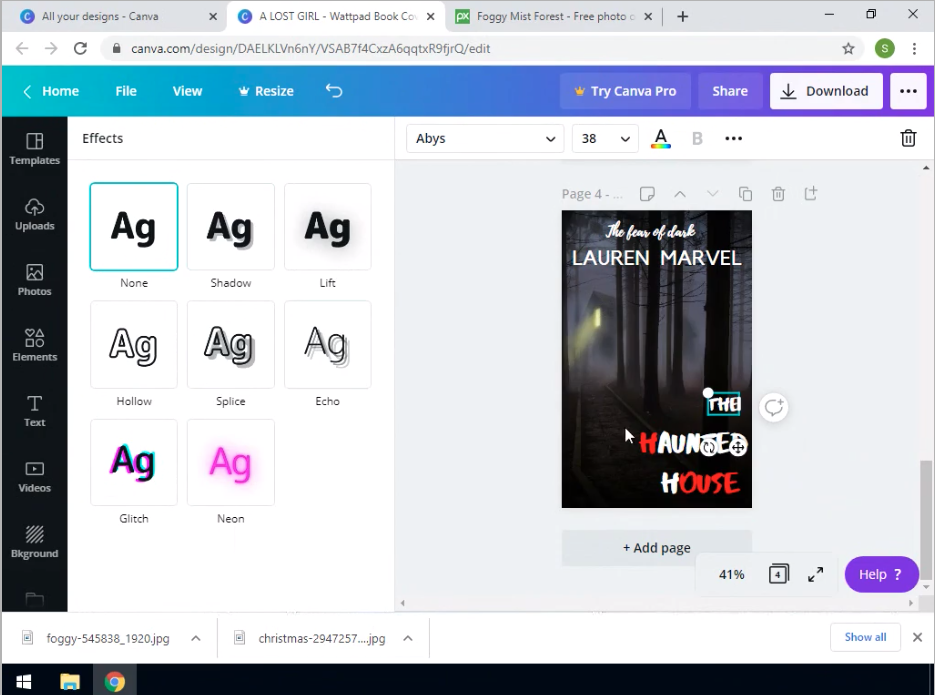Click + Add page button
Image resolution: width=935 pixels, height=695 pixels.
coord(657,548)
